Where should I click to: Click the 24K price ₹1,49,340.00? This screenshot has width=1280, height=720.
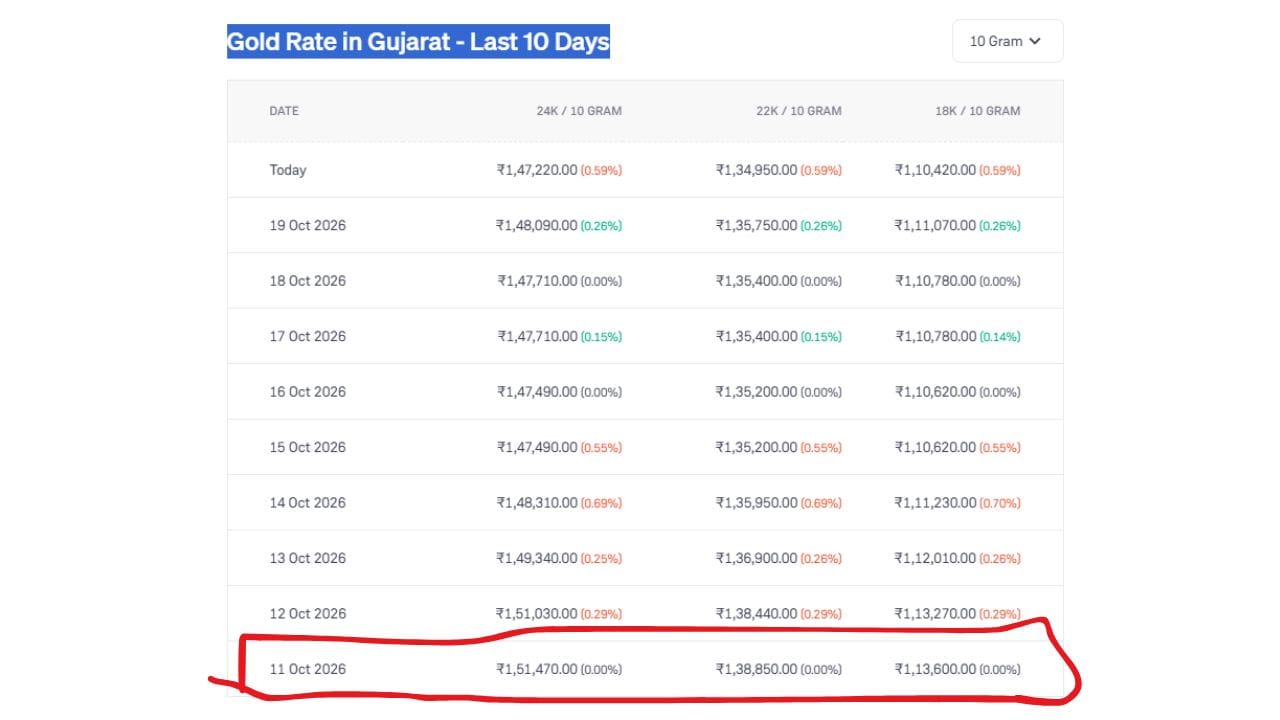click(x=537, y=558)
